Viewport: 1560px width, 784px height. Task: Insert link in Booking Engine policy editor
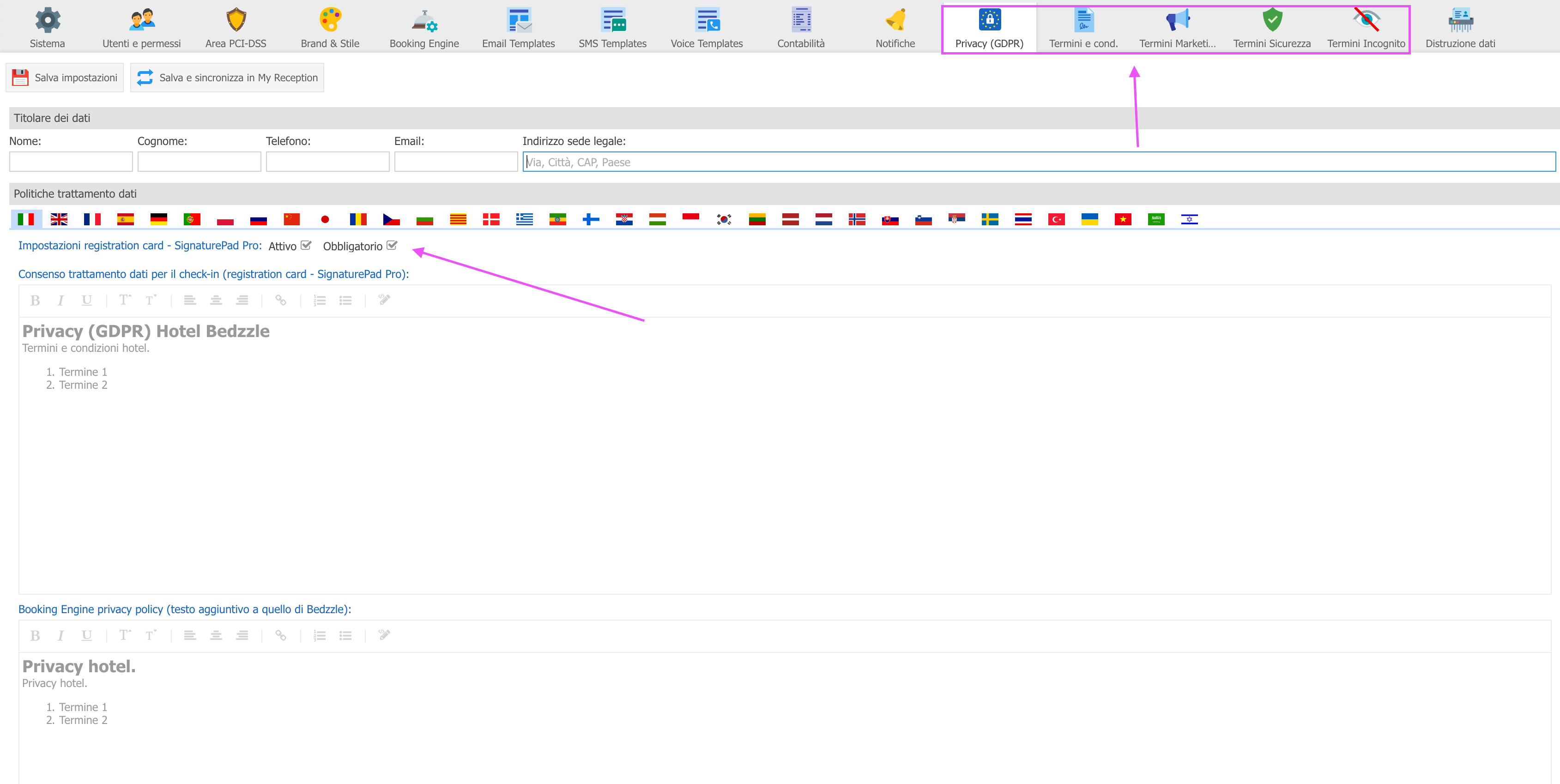click(280, 636)
